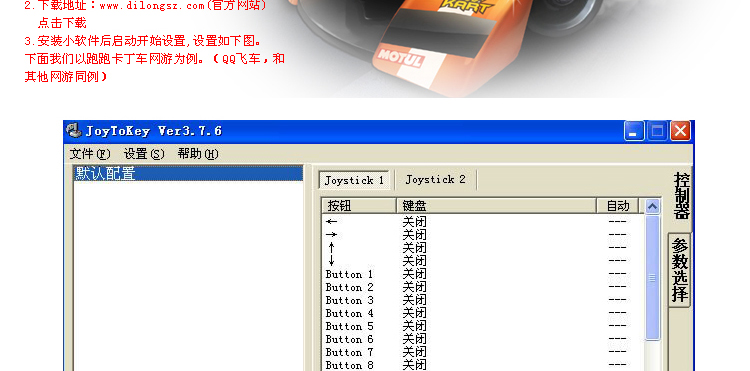Maximize the JoyToKey window
Screen dimensions: 750x371
pos(657,131)
